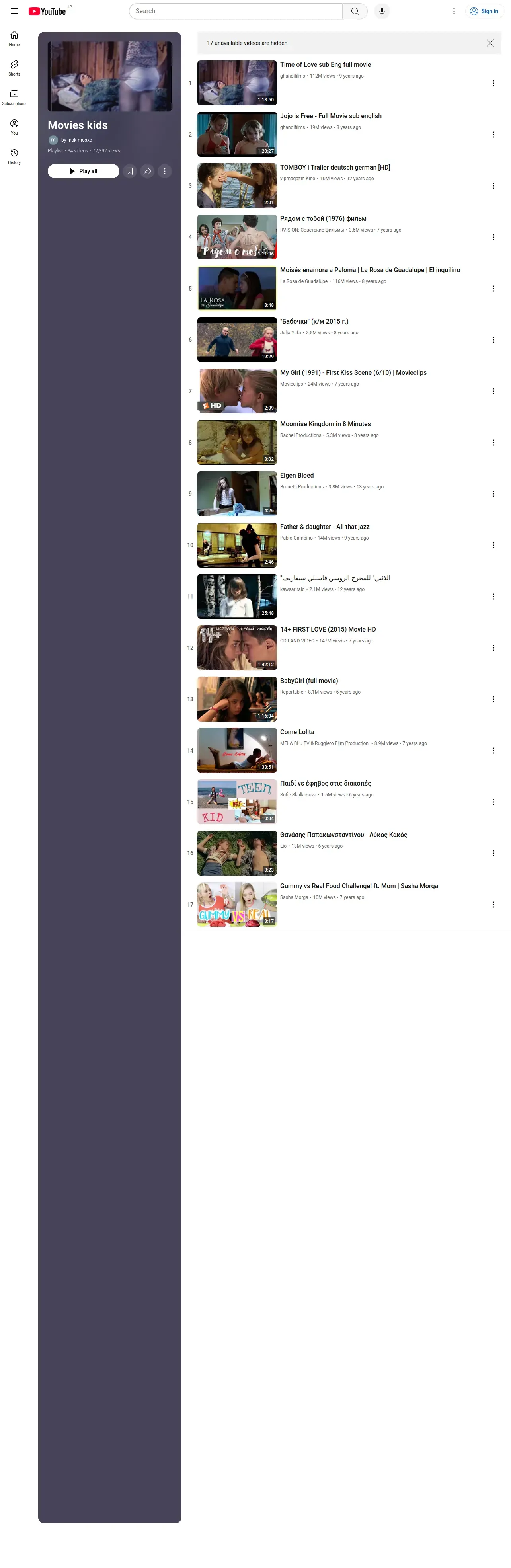This screenshot has width=511, height=1568.
Task: Open action menu for TOMBOY Trailer row
Action: click(x=493, y=185)
